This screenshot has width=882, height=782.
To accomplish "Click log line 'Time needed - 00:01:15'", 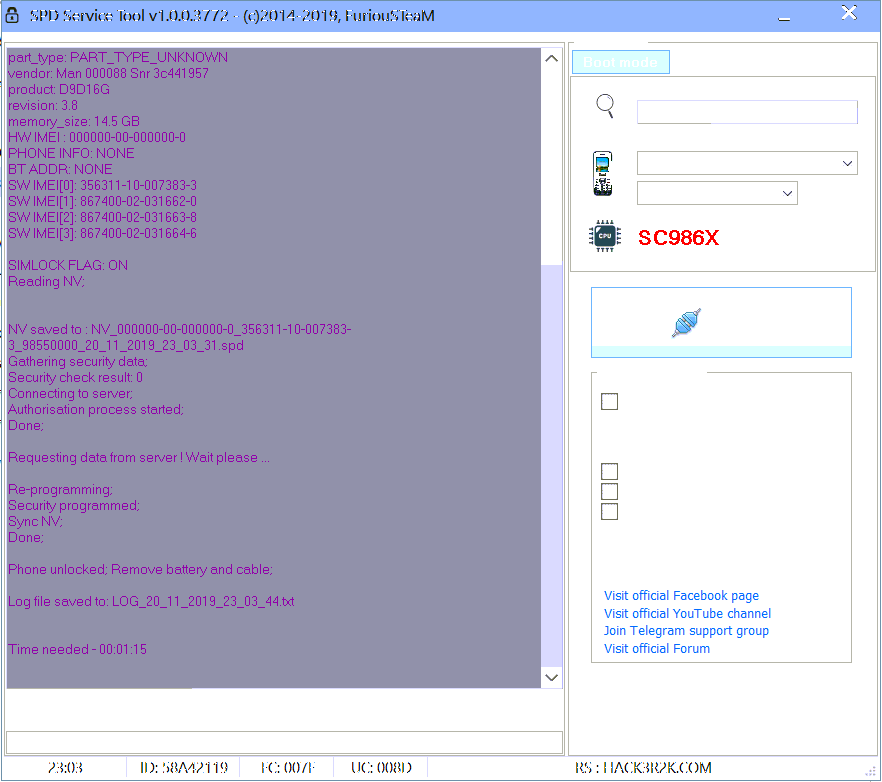I will point(77,650).
